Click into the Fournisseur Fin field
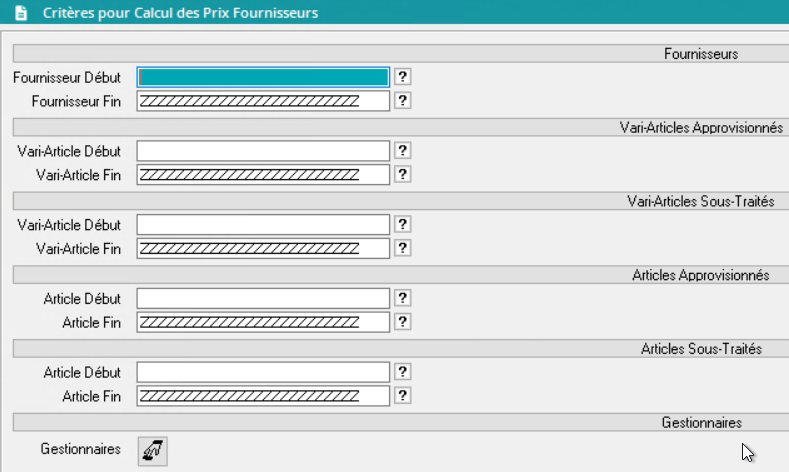Viewport: 789px width, 472px height. (x=263, y=100)
